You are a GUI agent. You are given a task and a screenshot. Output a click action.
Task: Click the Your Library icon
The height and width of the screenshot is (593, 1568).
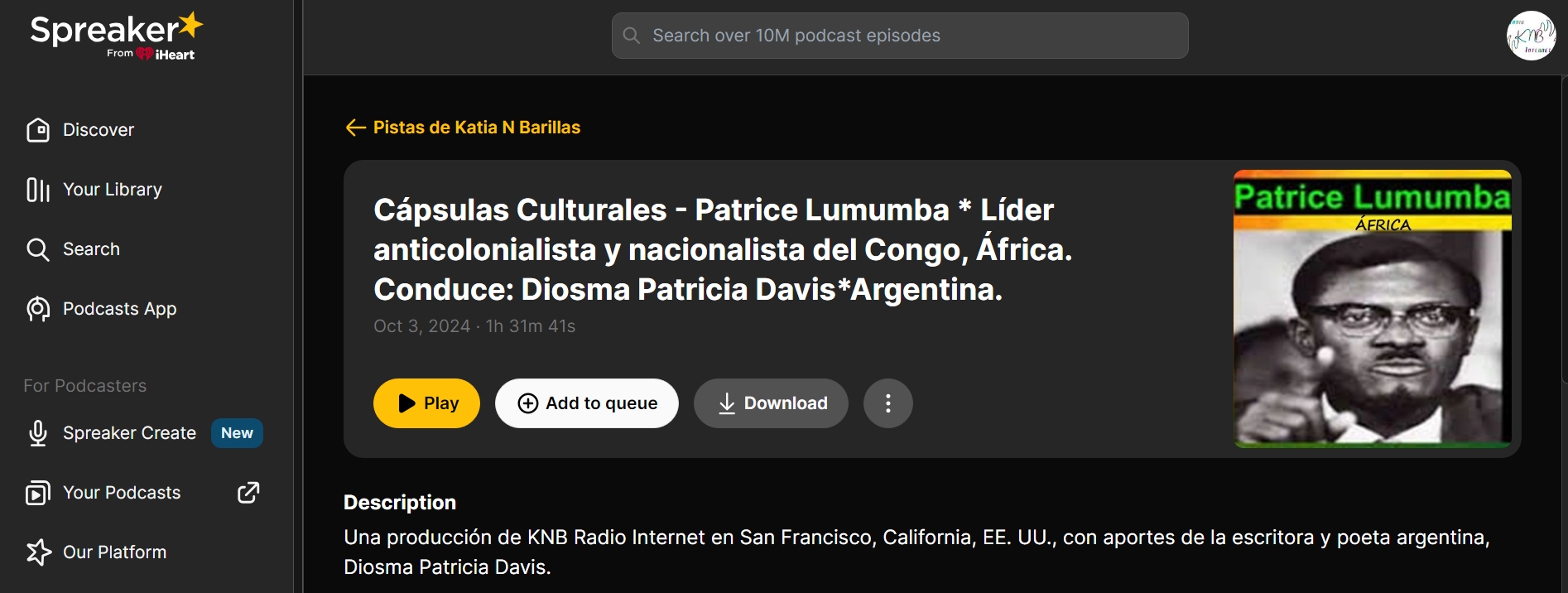click(x=38, y=190)
